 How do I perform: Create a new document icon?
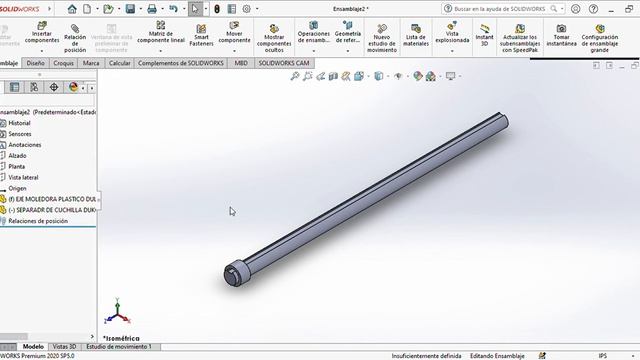tap(87, 9)
